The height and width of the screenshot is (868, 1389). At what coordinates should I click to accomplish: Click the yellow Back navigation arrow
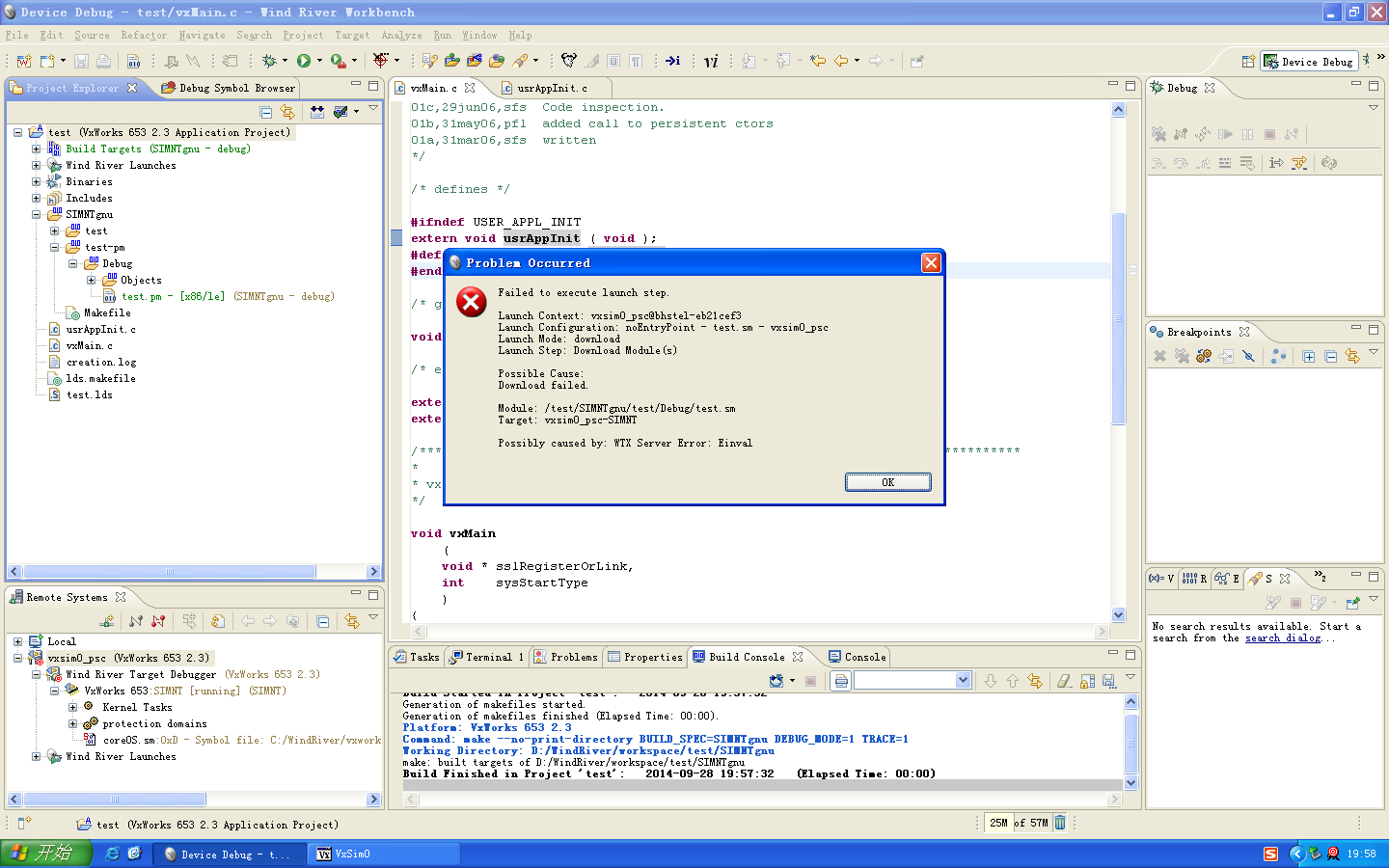841,61
